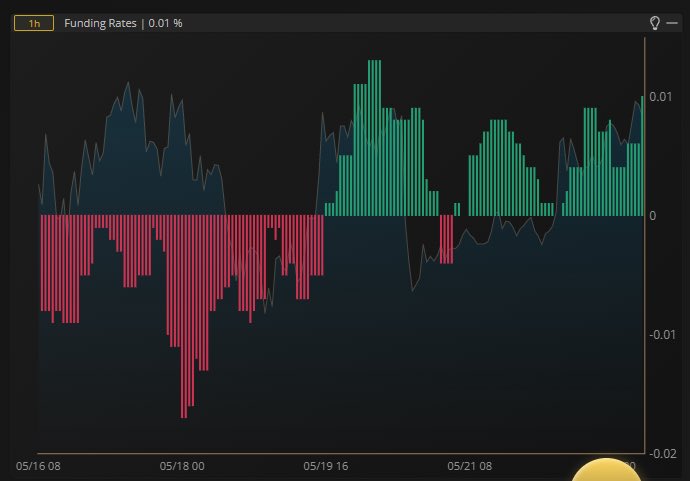The image size is (690, 481).
Task: Click the '0.01 %' value in header
Action: (165, 23)
